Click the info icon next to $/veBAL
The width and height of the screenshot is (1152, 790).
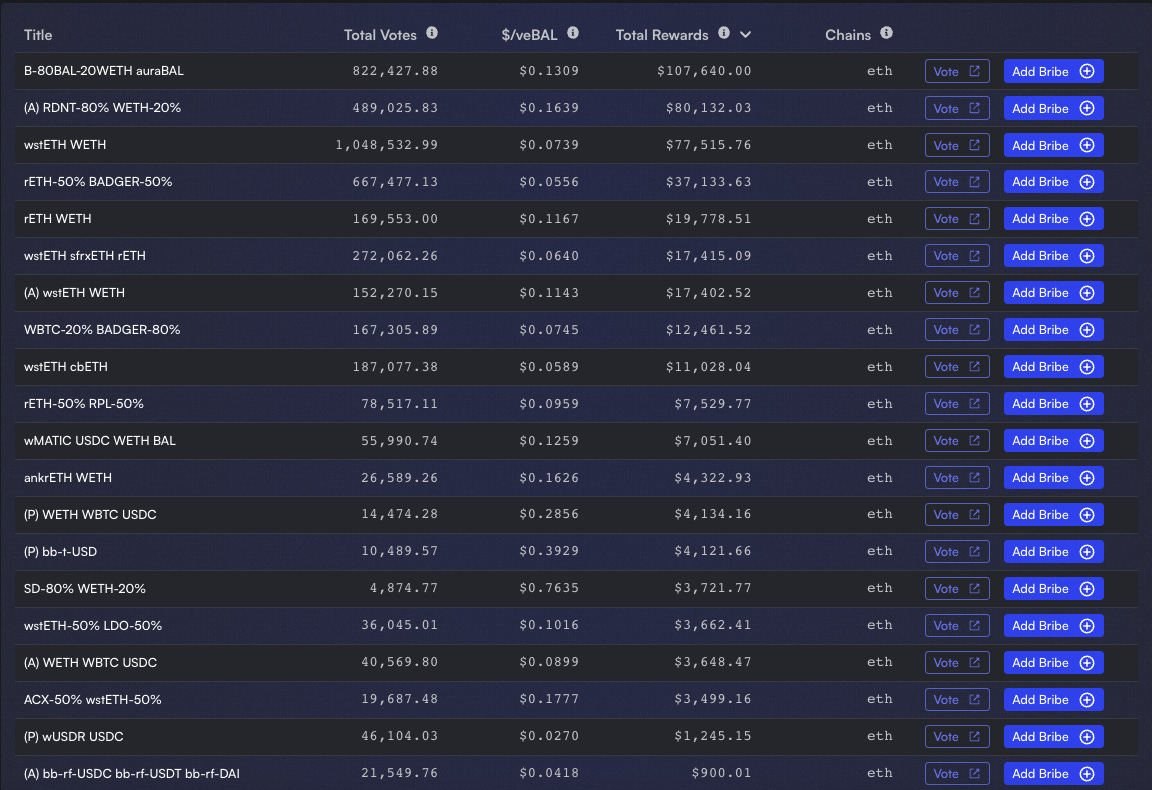[x=573, y=33]
